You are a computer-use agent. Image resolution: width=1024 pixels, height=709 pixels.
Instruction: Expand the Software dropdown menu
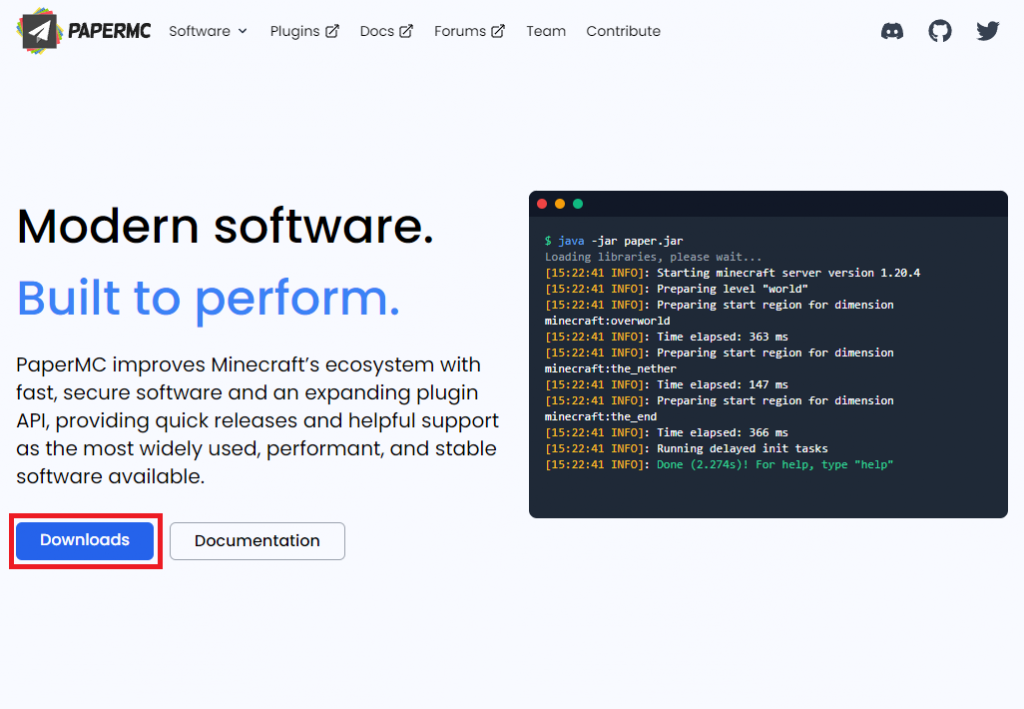207,31
